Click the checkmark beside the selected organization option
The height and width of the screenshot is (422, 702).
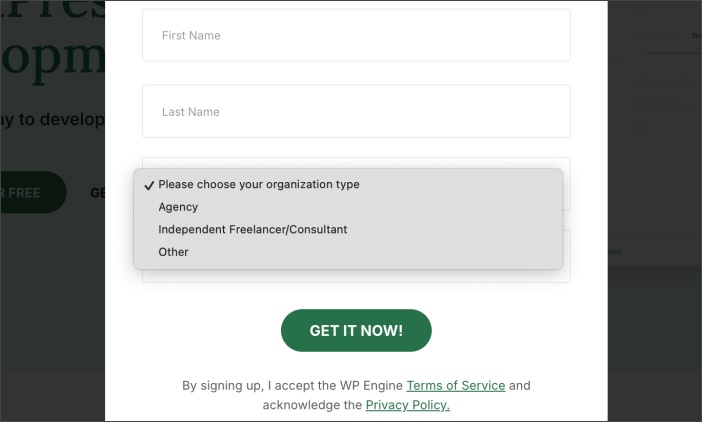pos(149,185)
